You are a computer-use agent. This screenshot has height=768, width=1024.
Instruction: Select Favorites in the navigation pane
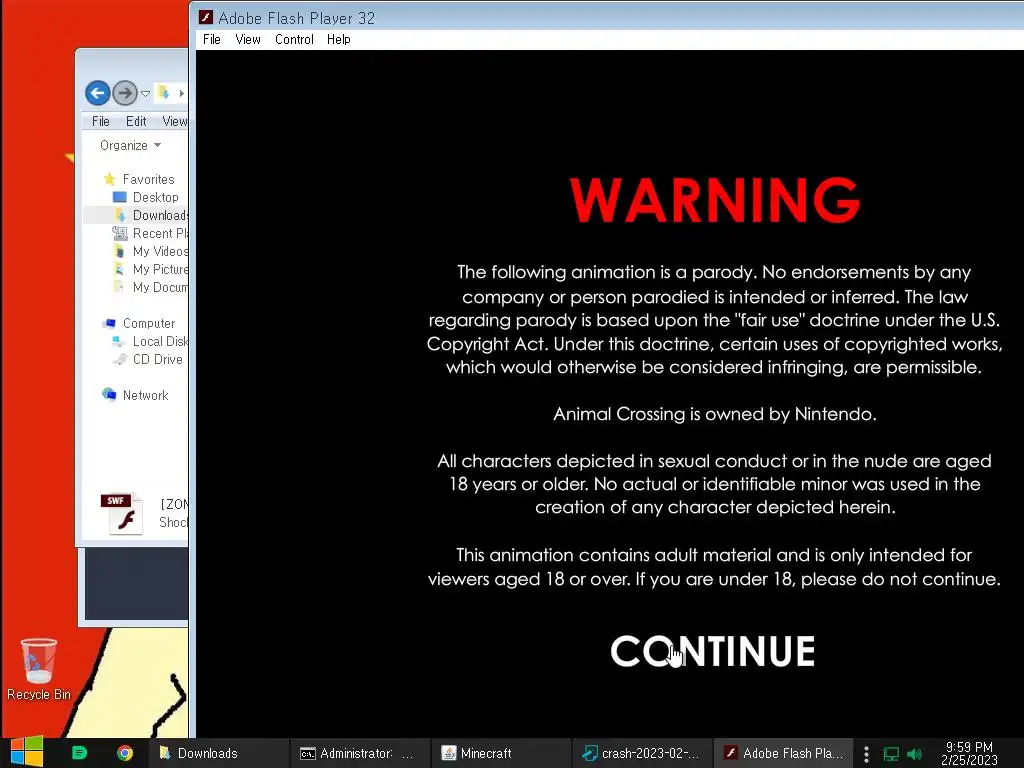148,179
